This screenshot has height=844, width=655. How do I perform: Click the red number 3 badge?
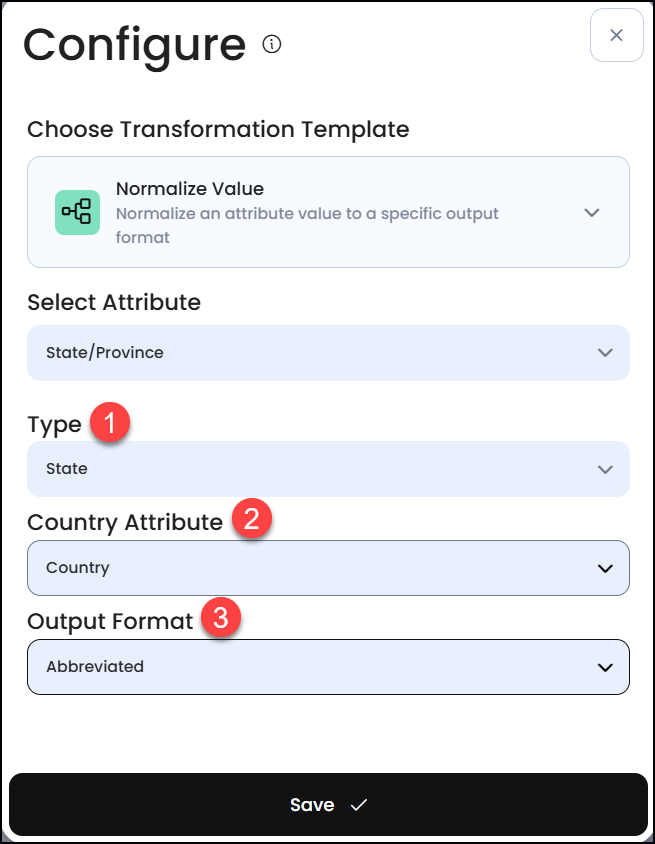(x=221, y=619)
